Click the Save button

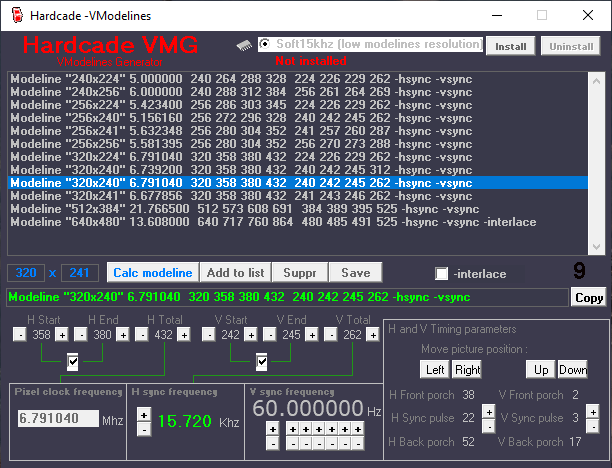tap(356, 272)
